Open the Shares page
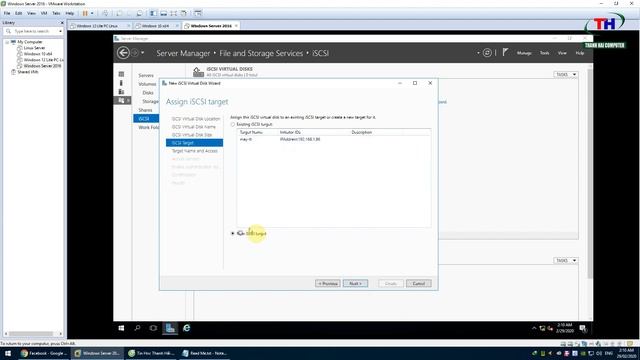Image resolution: width=640 pixels, height=360 pixels. pyautogui.click(x=145, y=110)
